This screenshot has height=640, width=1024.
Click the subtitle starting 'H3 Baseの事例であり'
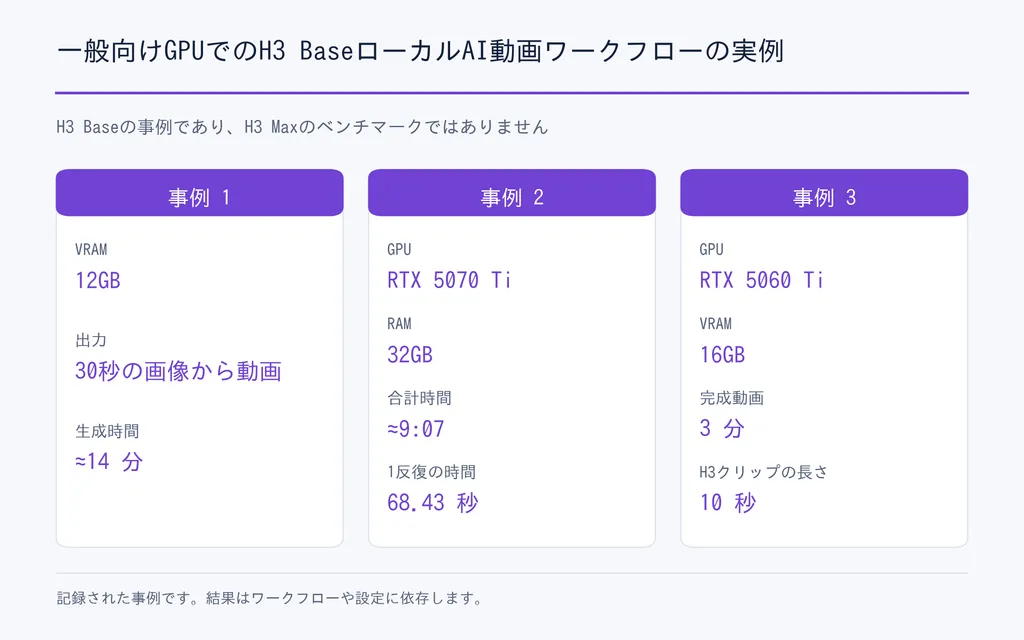tap(302, 127)
